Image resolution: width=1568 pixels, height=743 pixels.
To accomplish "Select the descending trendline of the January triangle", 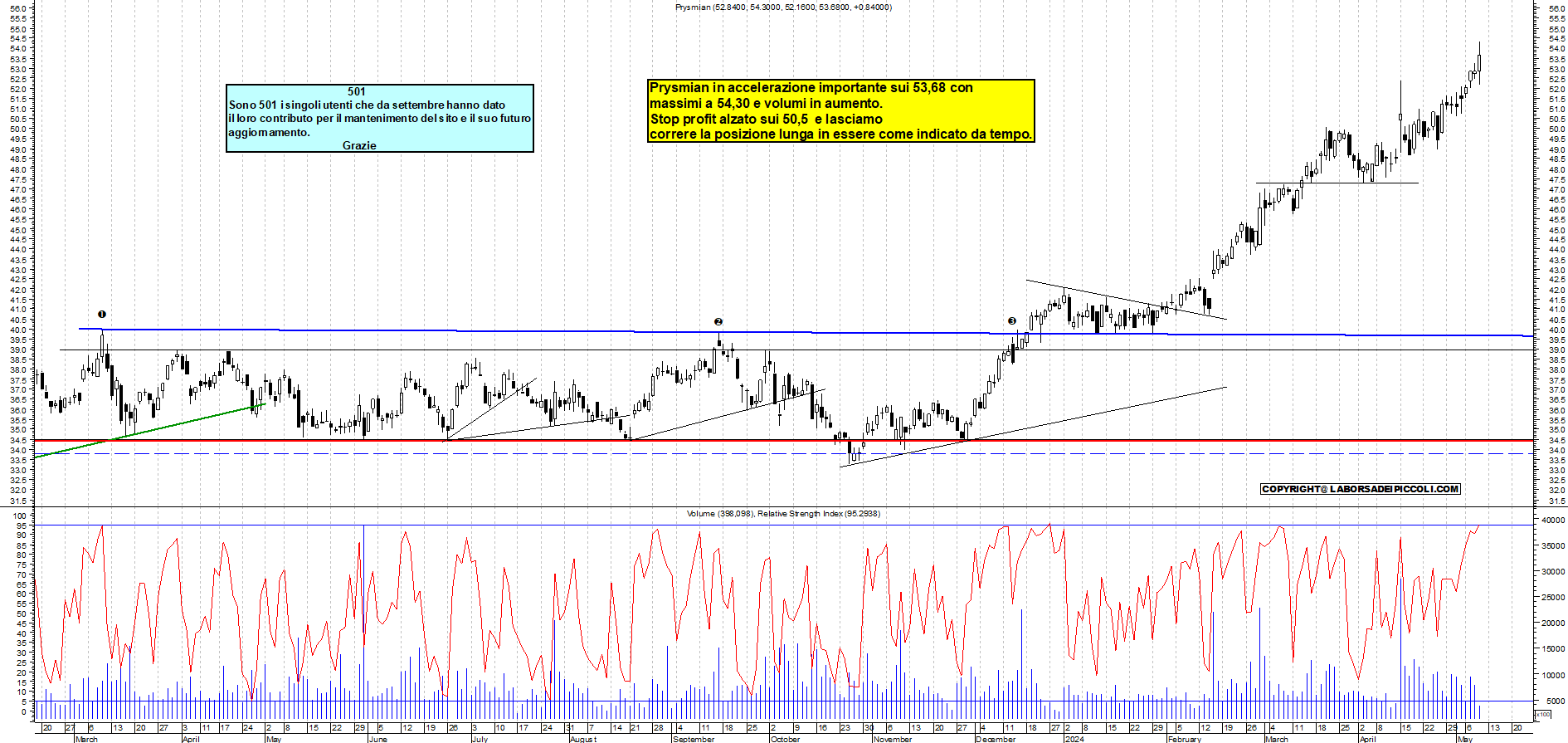I will [x=1126, y=300].
